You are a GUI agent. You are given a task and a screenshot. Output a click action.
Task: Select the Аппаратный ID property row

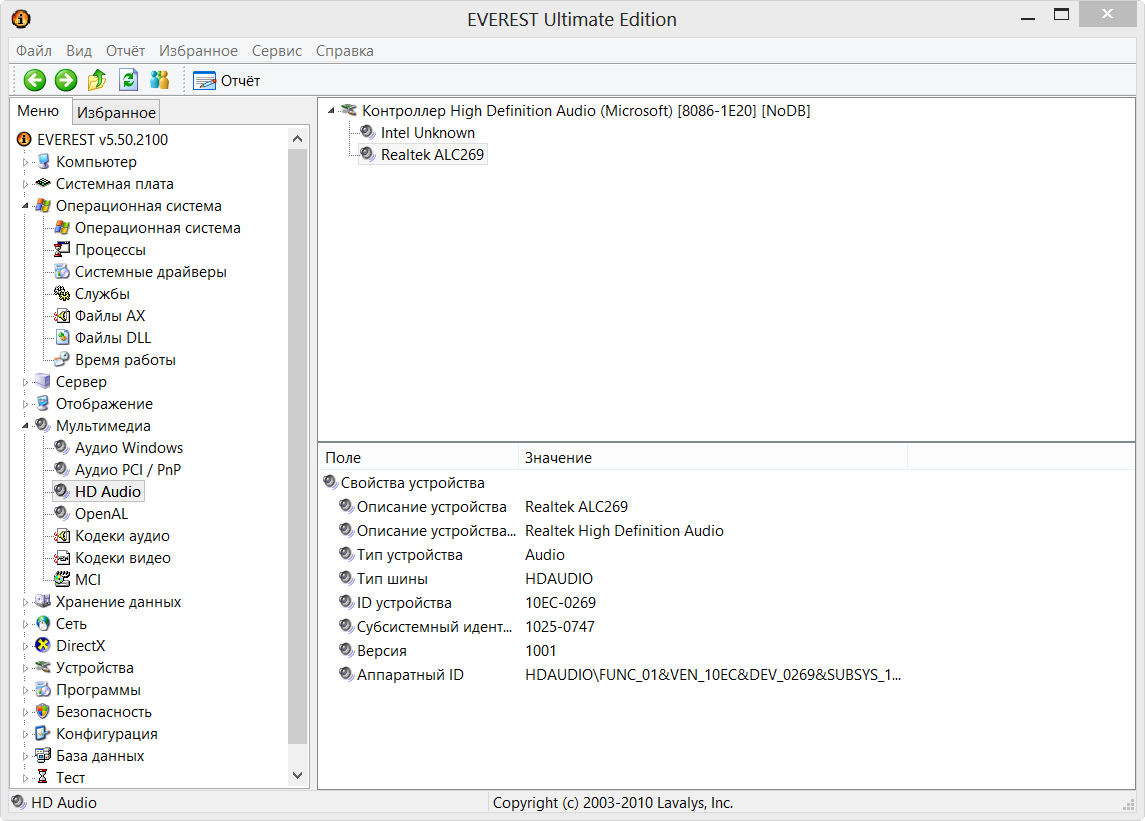[x=410, y=675]
